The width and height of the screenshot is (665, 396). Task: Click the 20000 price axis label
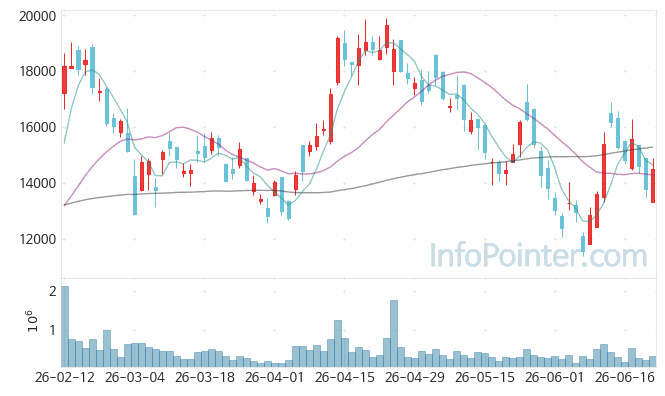[37, 16]
